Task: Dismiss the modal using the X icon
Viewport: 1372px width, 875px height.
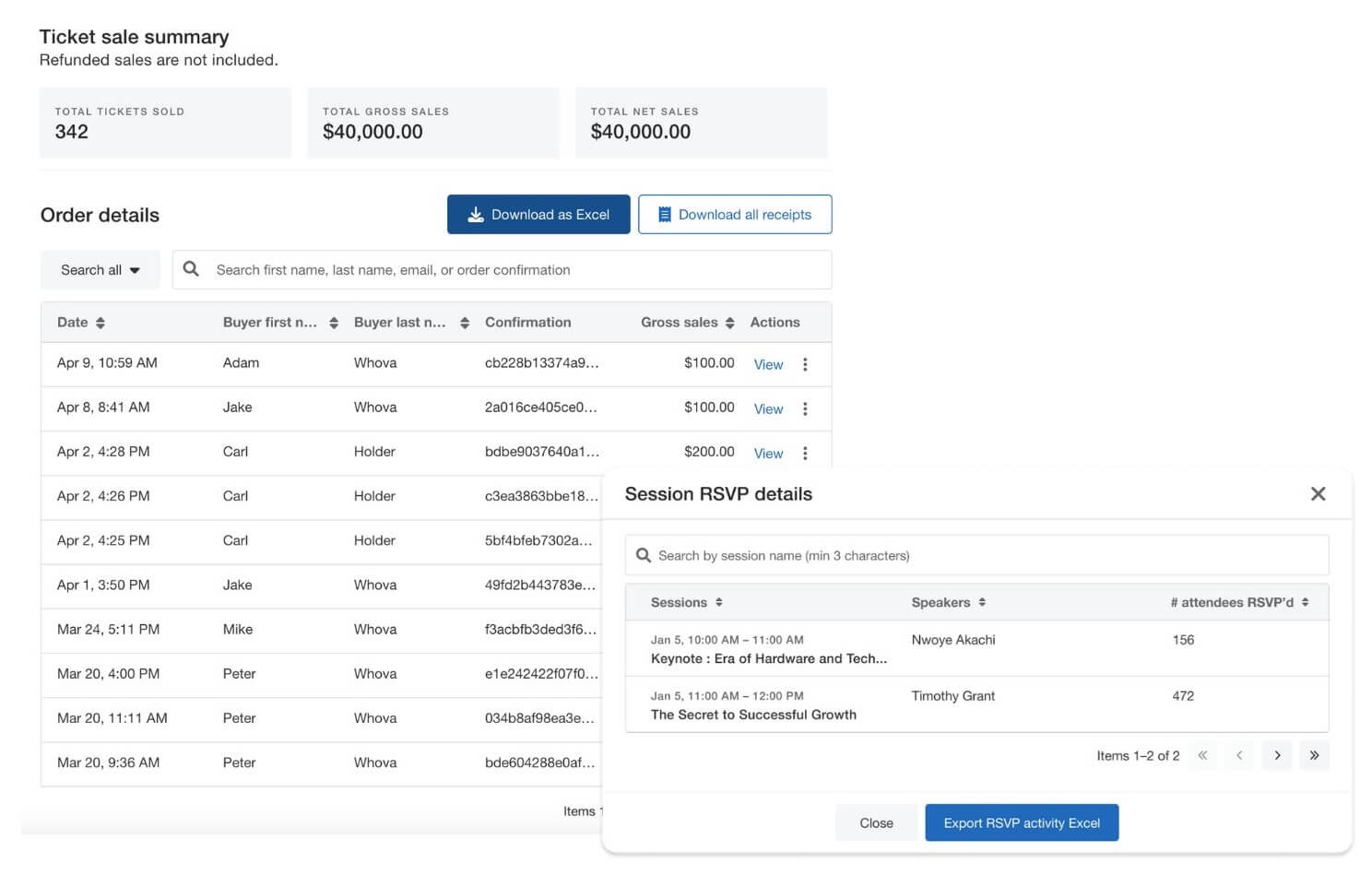Action: click(x=1318, y=494)
